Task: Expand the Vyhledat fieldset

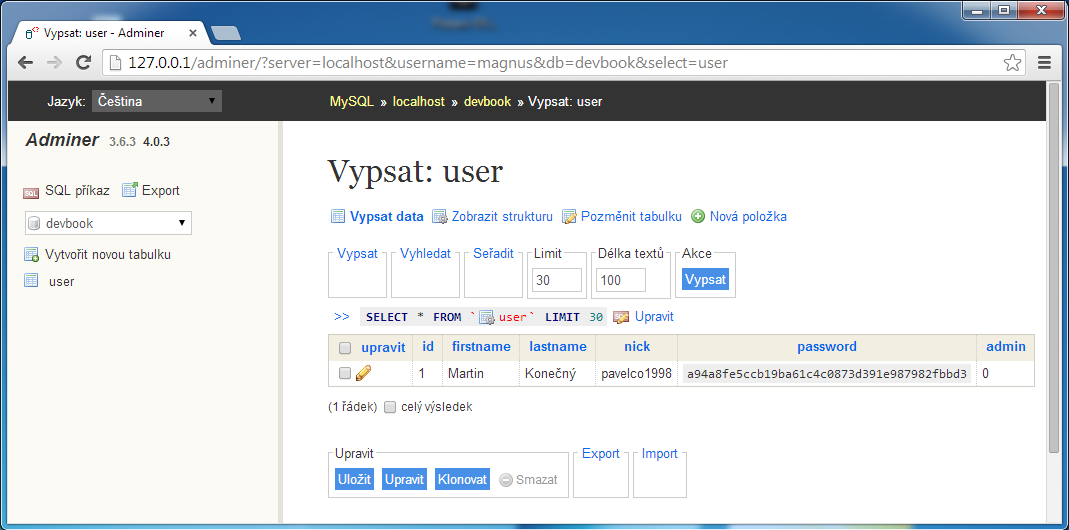Action: [x=425, y=254]
